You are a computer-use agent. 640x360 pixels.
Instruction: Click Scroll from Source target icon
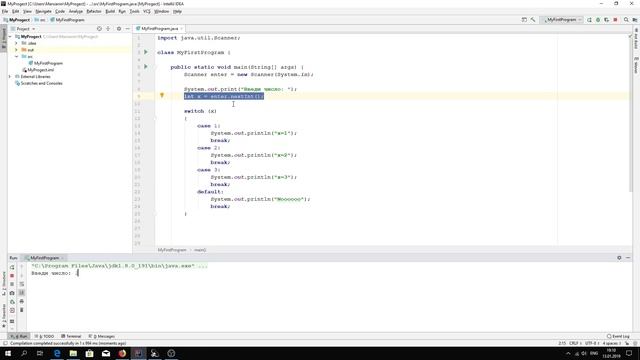[99, 29]
